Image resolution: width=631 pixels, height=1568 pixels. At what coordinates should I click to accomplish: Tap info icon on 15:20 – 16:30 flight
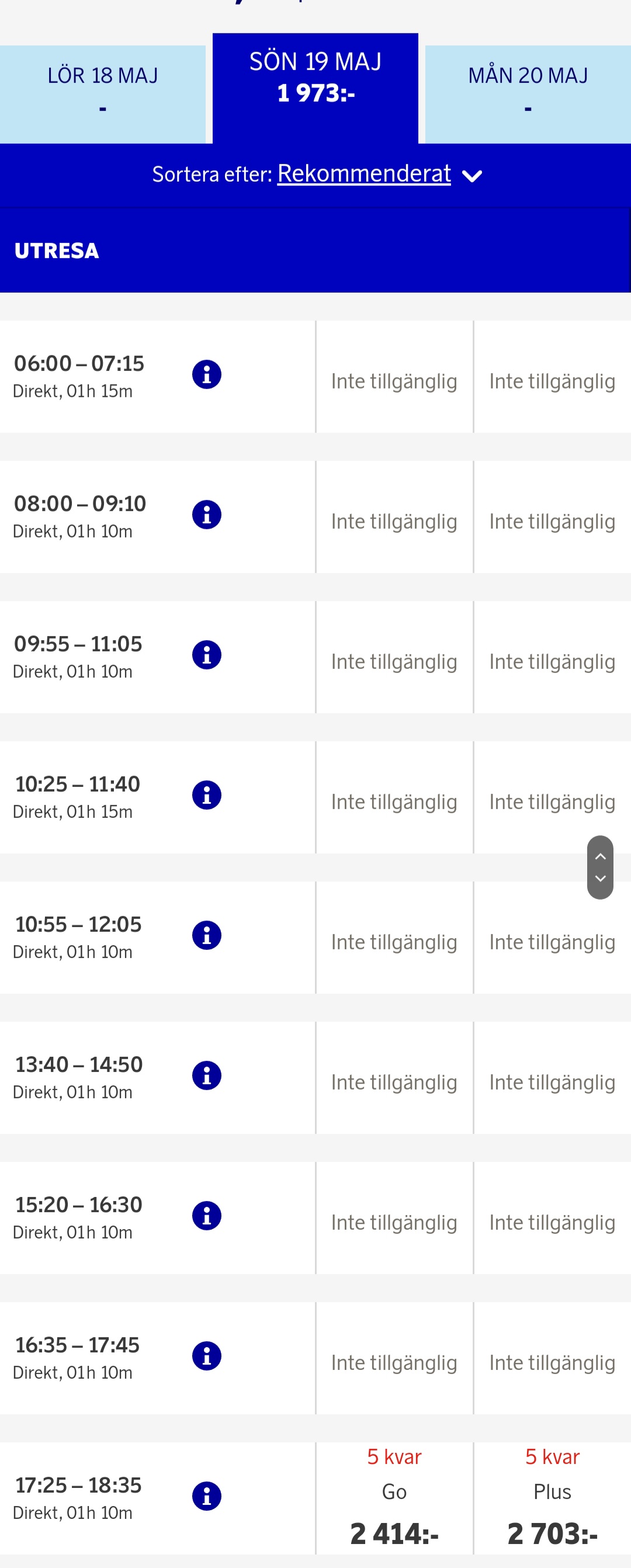point(206,1216)
